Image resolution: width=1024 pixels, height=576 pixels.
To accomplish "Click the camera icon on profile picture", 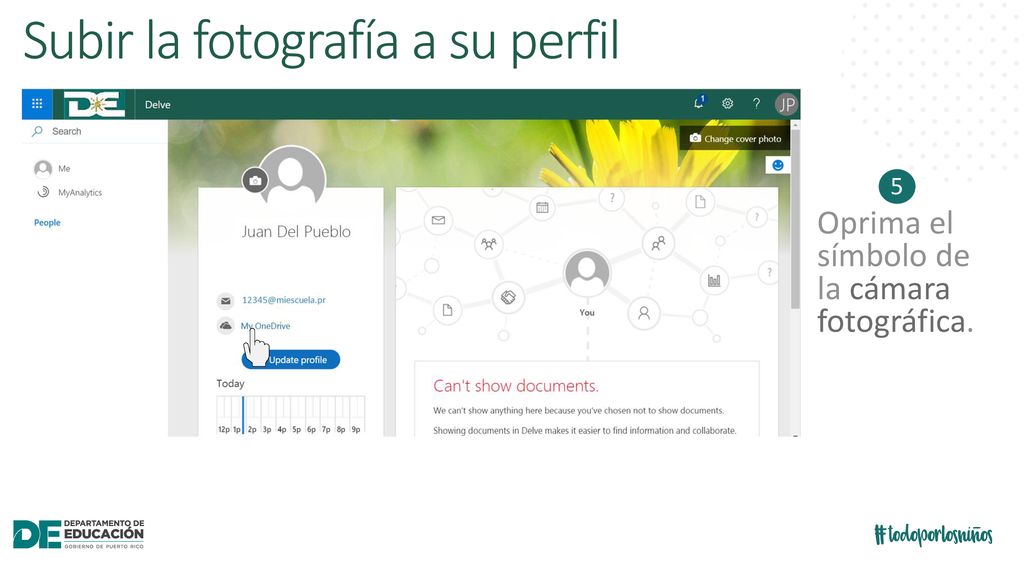I will (255, 180).
